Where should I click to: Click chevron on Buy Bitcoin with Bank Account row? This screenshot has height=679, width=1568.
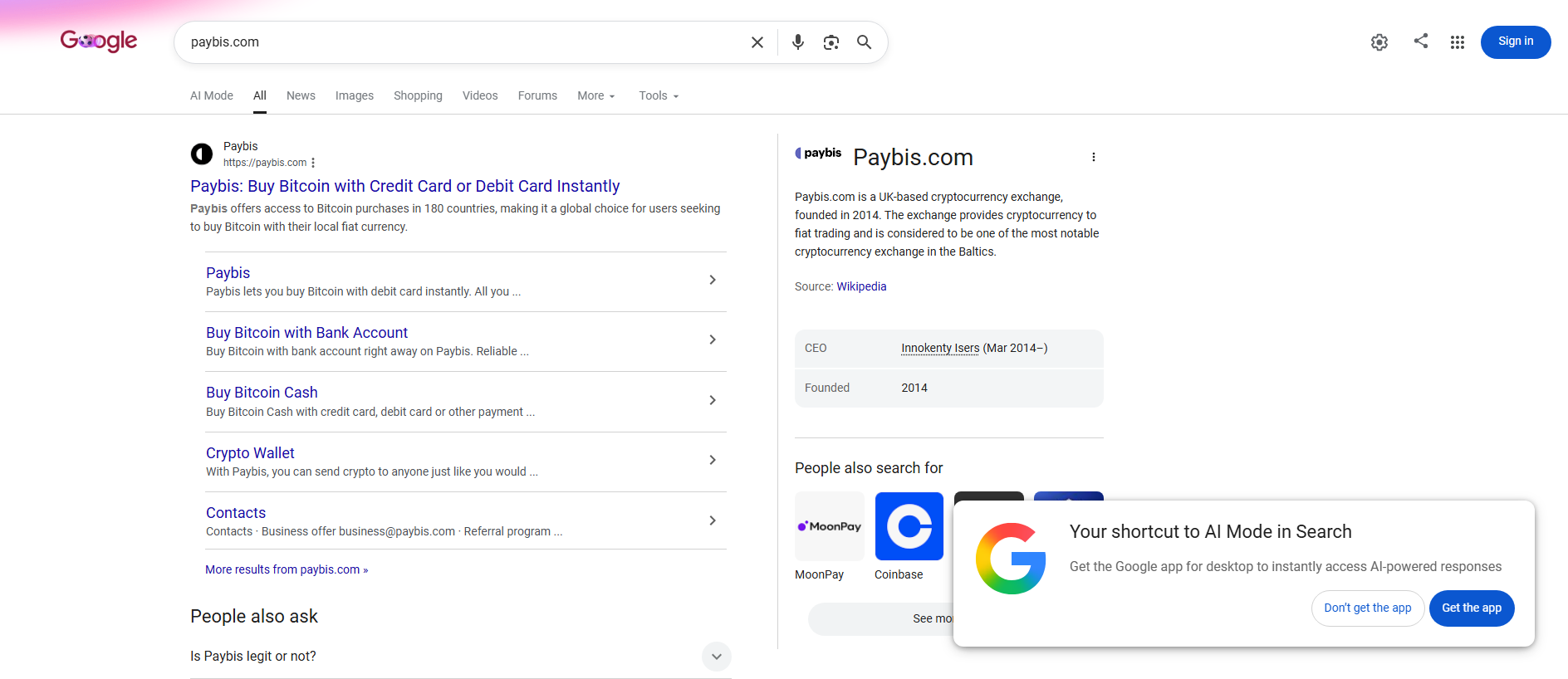pyautogui.click(x=713, y=339)
